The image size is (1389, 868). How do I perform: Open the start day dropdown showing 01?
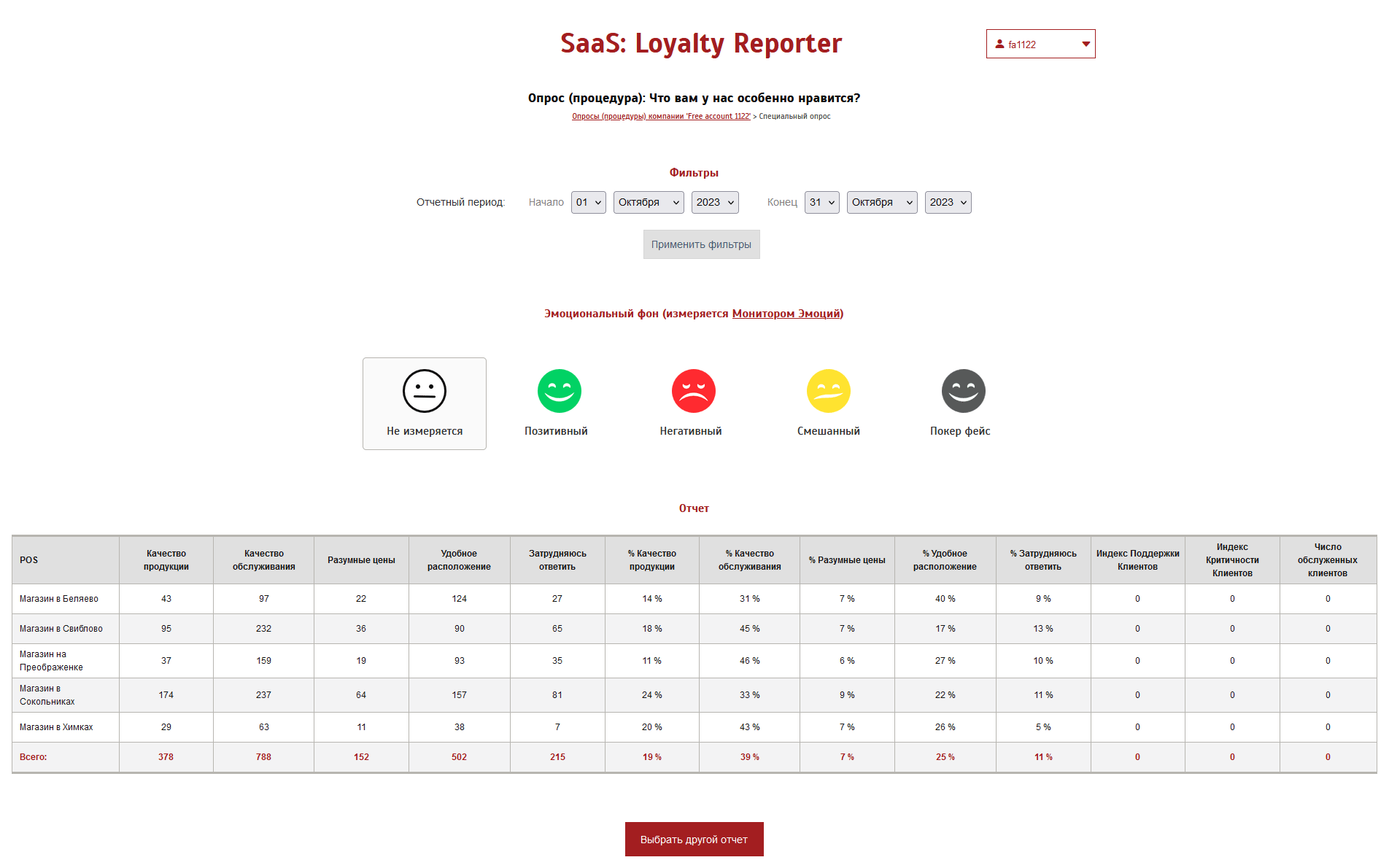[x=588, y=202]
